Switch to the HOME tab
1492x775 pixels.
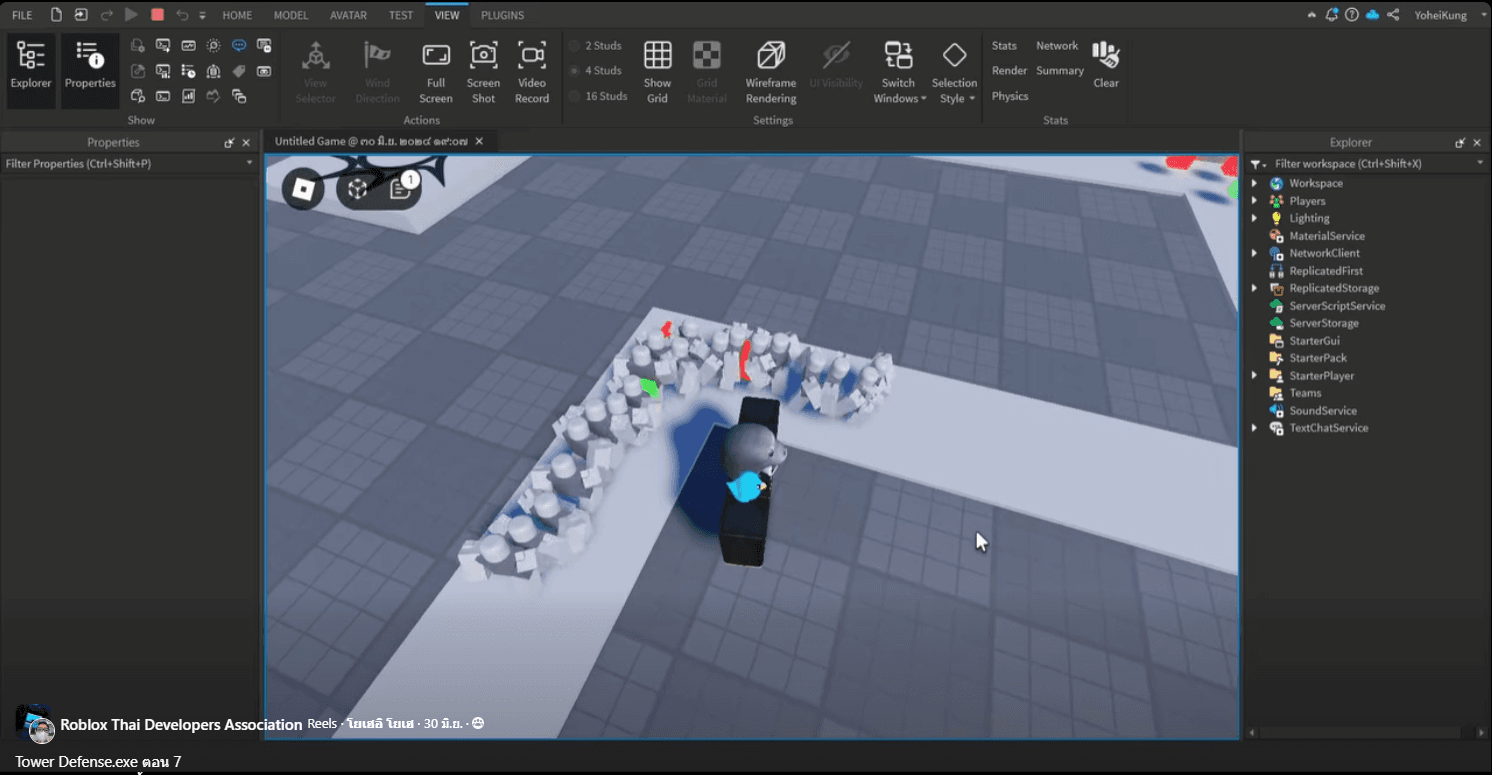(237, 15)
